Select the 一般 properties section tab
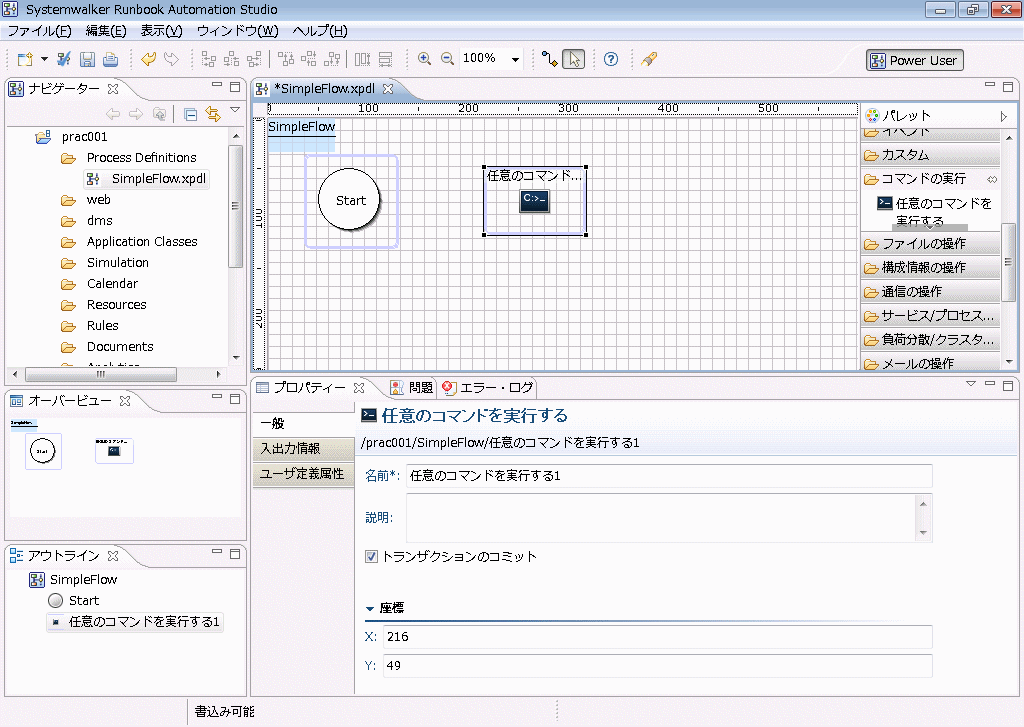 303,423
